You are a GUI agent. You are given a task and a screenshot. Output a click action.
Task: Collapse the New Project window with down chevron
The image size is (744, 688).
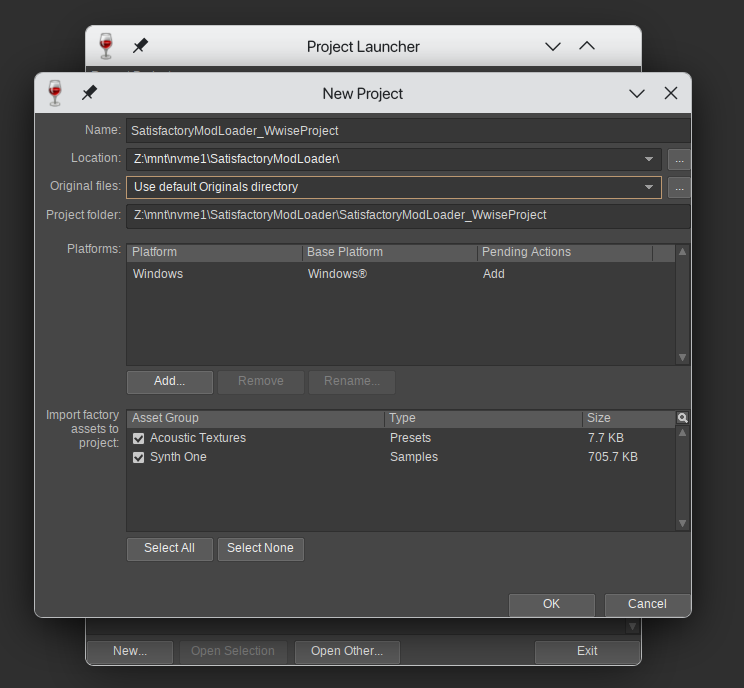click(x=637, y=93)
